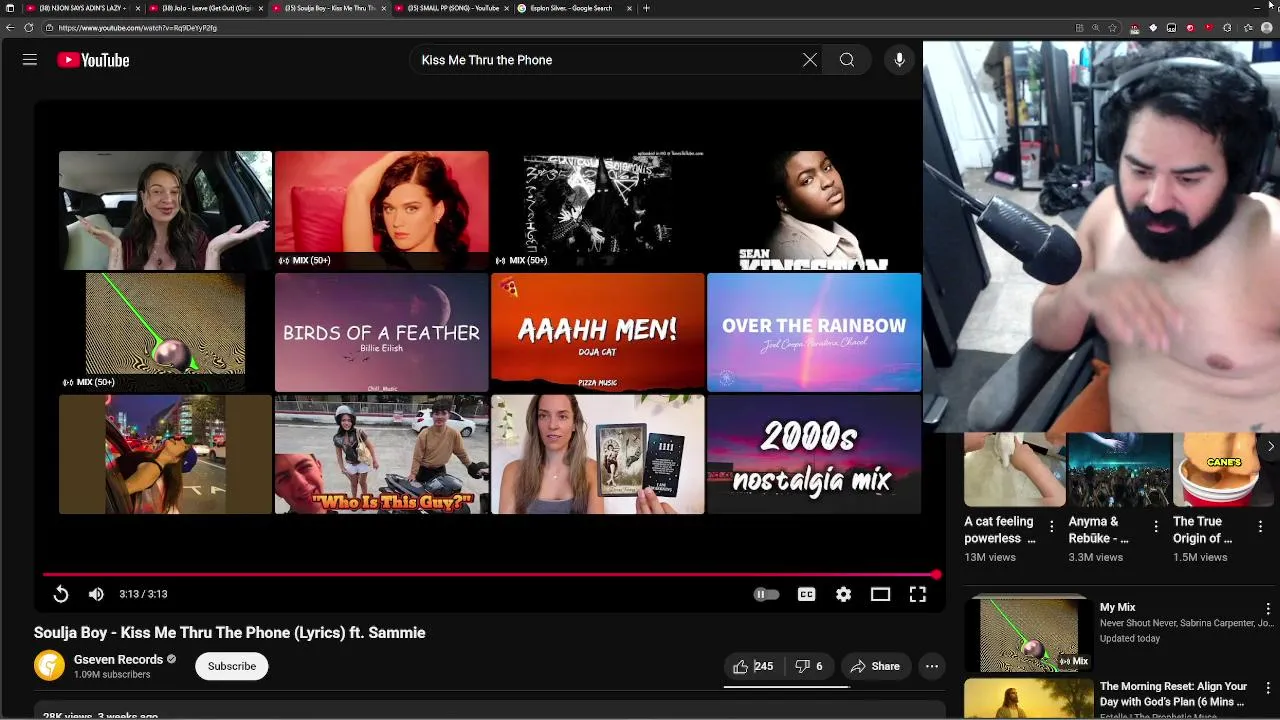The width and height of the screenshot is (1280, 720).
Task: Toggle the autoplay switch
Action: [x=766, y=594]
